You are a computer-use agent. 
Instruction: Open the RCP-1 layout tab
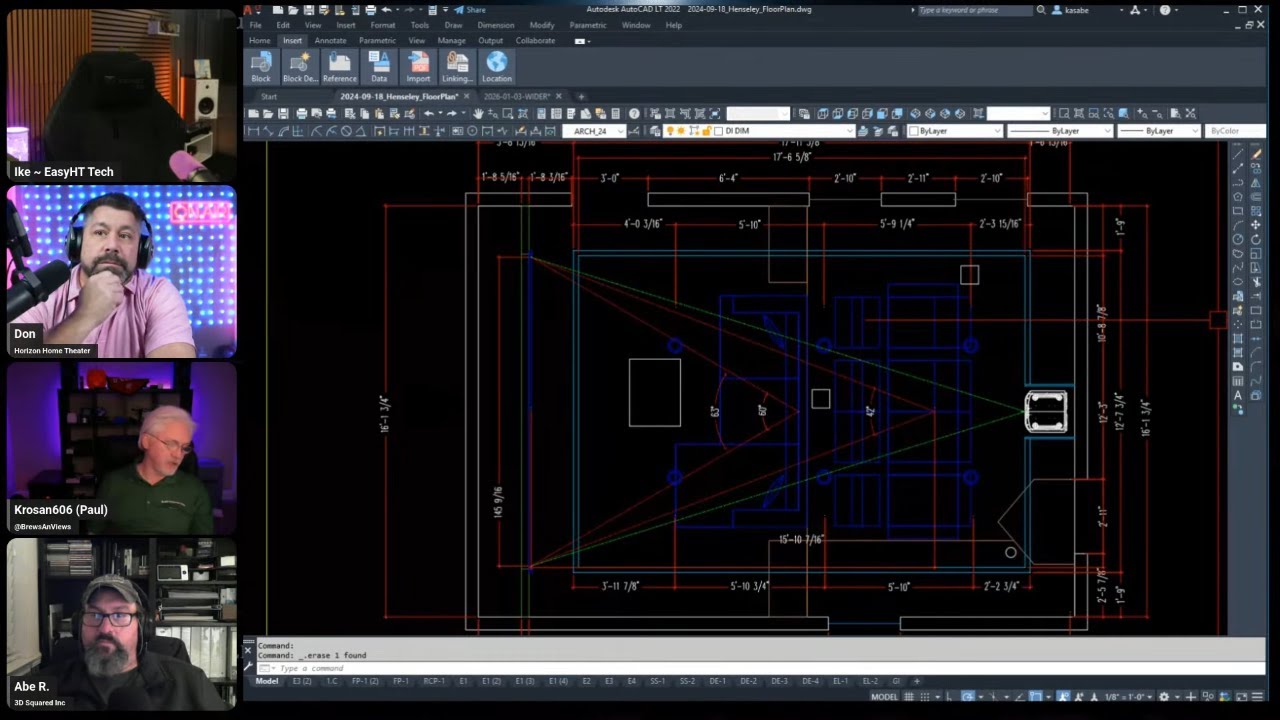(x=433, y=681)
